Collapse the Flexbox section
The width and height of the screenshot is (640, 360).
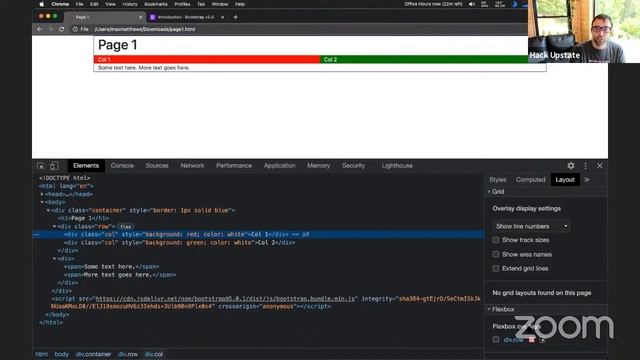(x=489, y=309)
